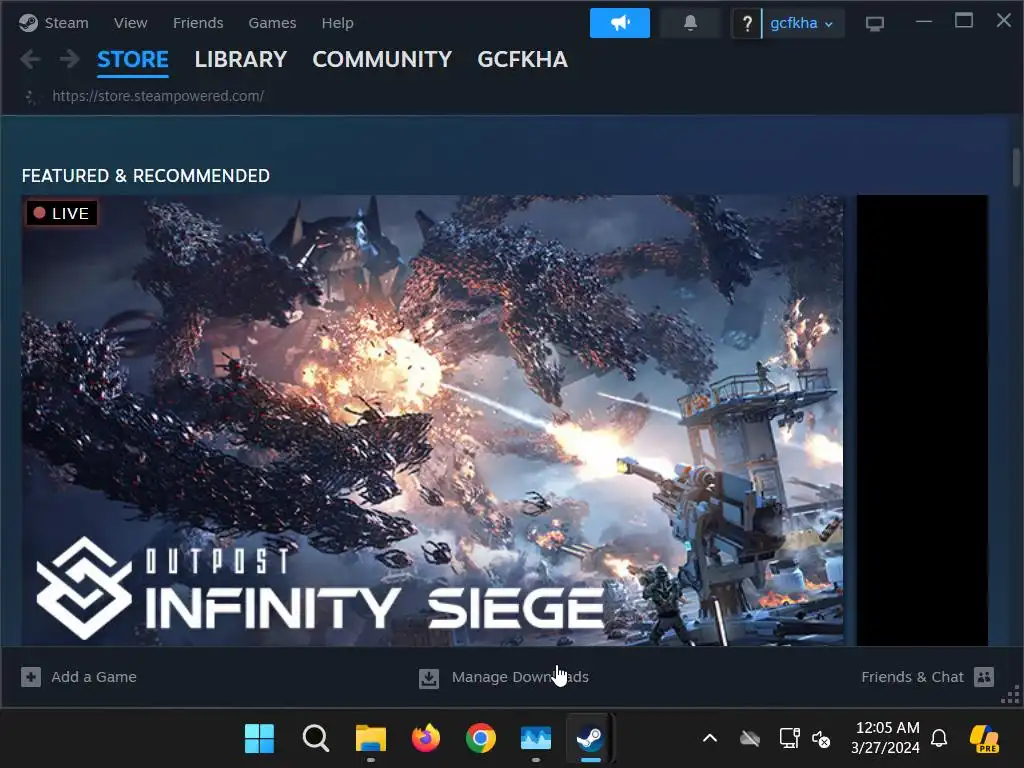The width and height of the screenshot is (1024, 768).
Task: Click the blue megaphone announcements button
Action: (x=620, y=23)
